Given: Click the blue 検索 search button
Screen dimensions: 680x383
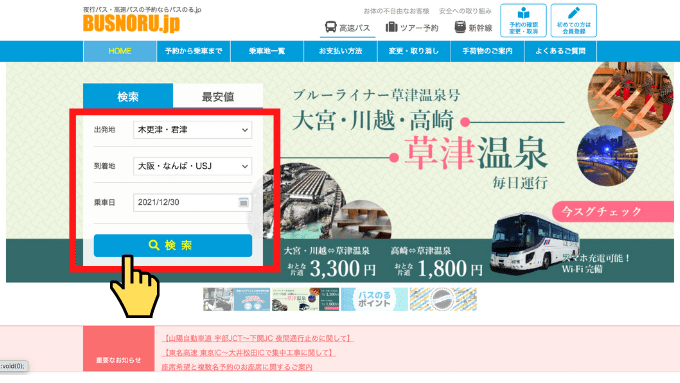Looking at the screenshot, I should pos(173,246).
